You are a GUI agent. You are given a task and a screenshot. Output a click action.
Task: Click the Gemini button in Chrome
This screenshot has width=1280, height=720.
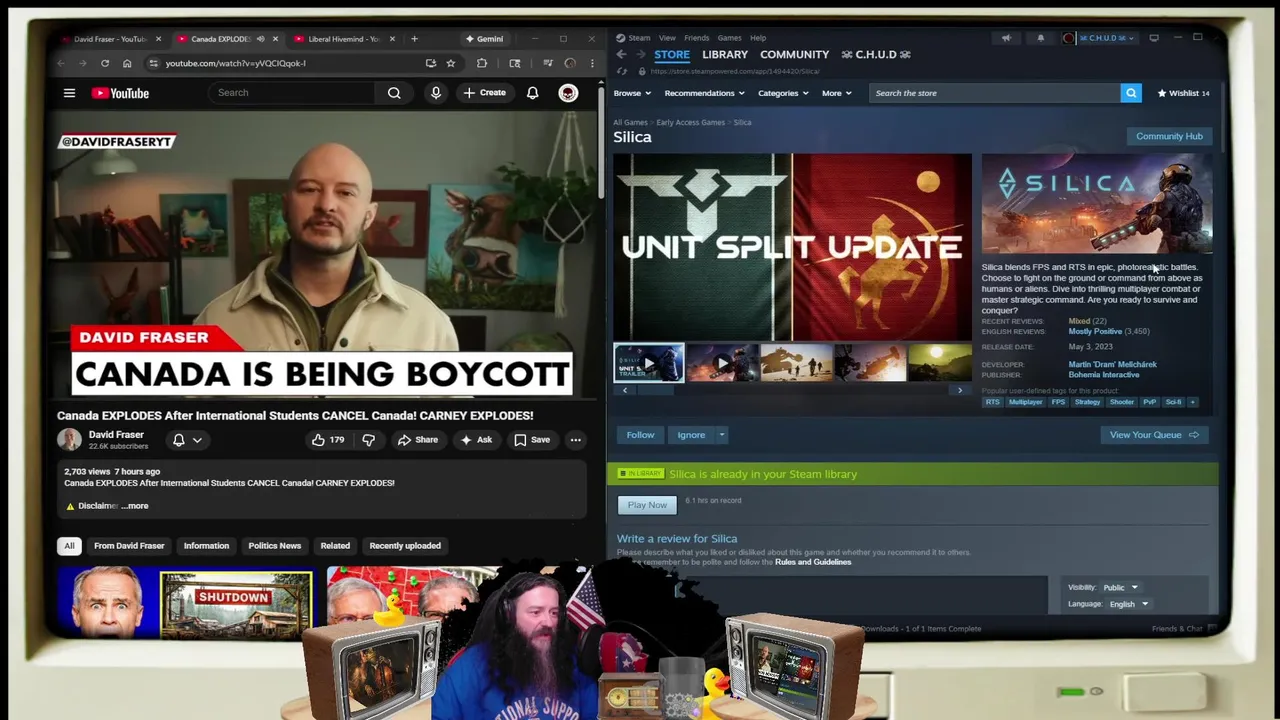click(485, 39)
